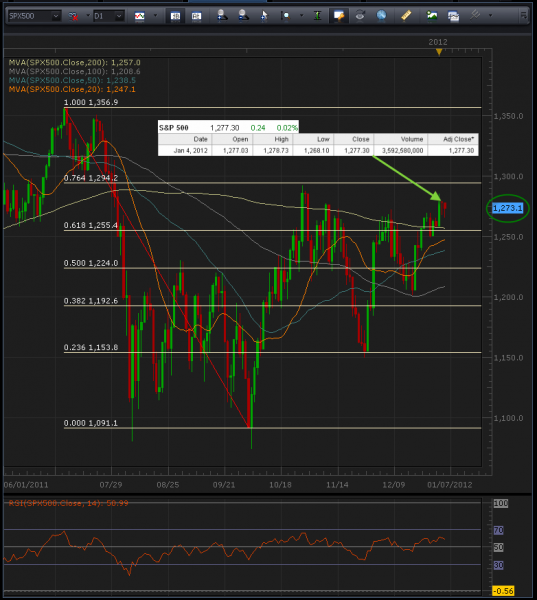This screenshot has width=537, height=600.
Task: Click the 0.764 1,294.2 Fibonacci level label
Action: 91,178
